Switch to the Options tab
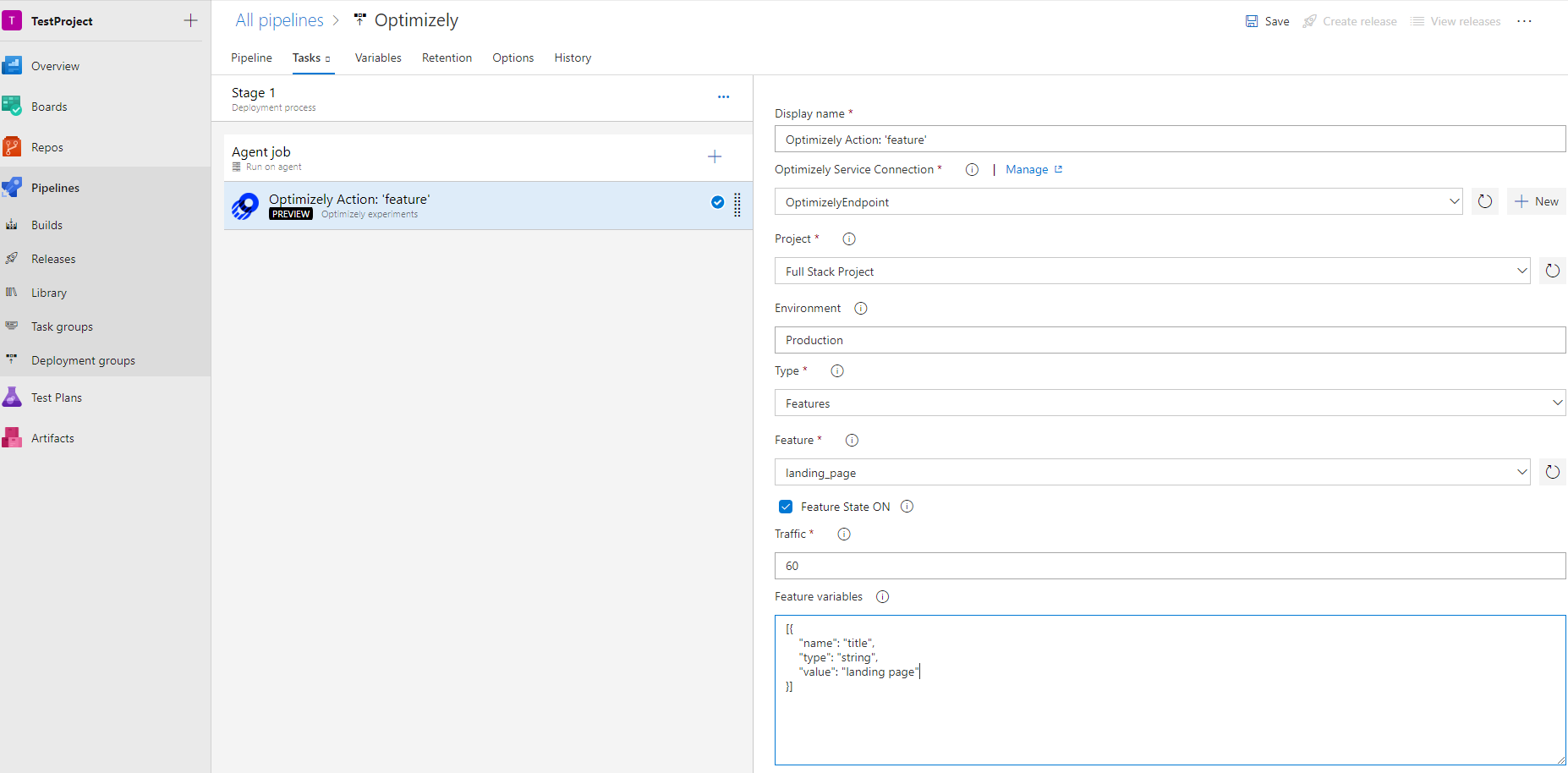The height and width of the screenshot is (773, 1568). point(513,58)
